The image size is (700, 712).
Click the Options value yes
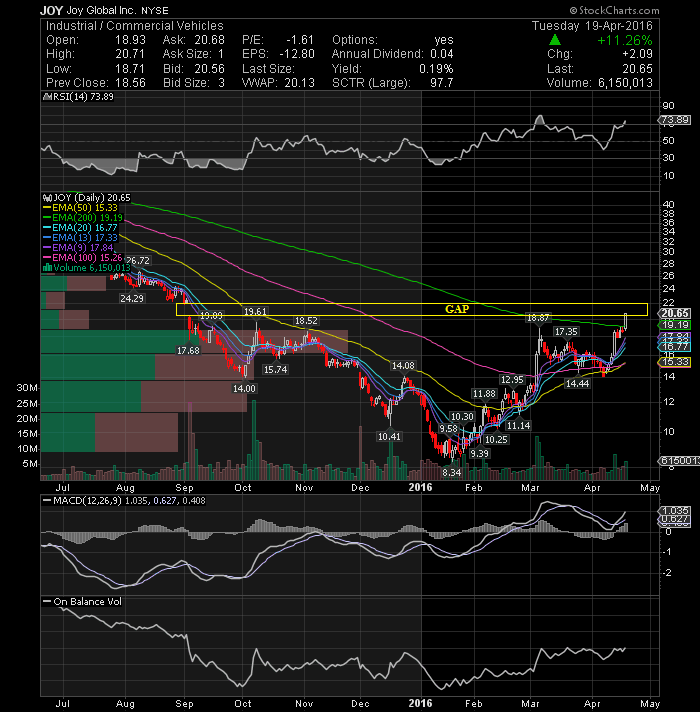[x=444, y=40]
